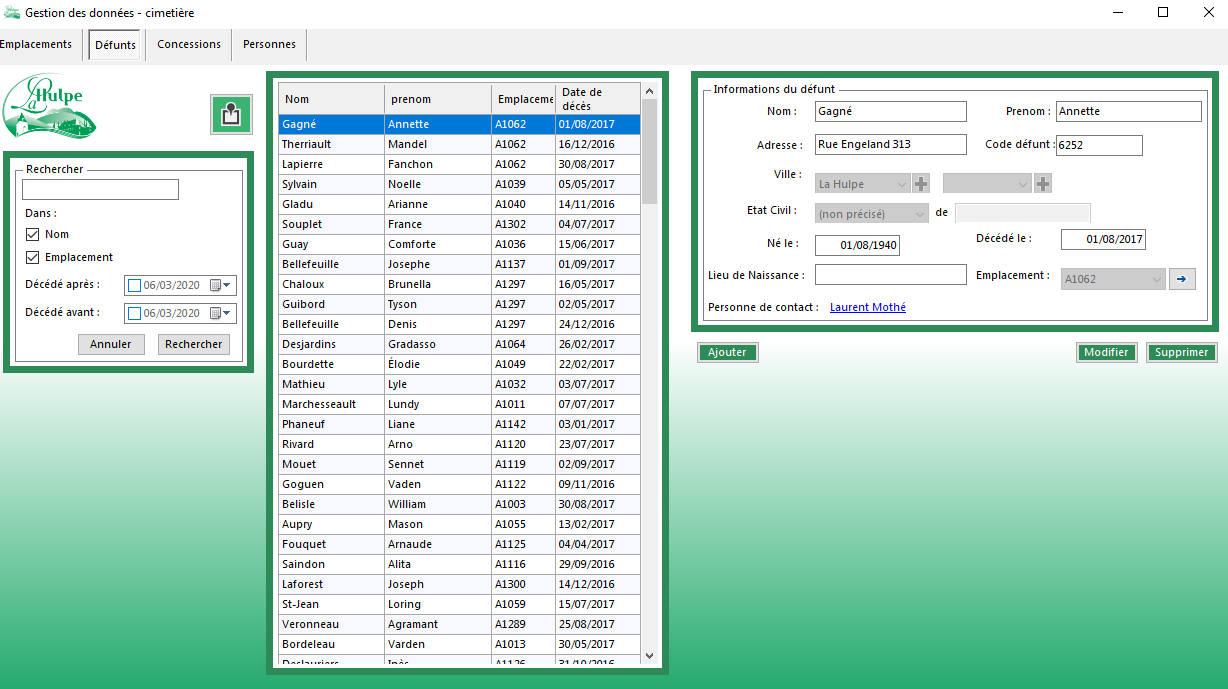Enable the Décédé après date checkbox
The image size is (1228, 689).
point(135,286)
